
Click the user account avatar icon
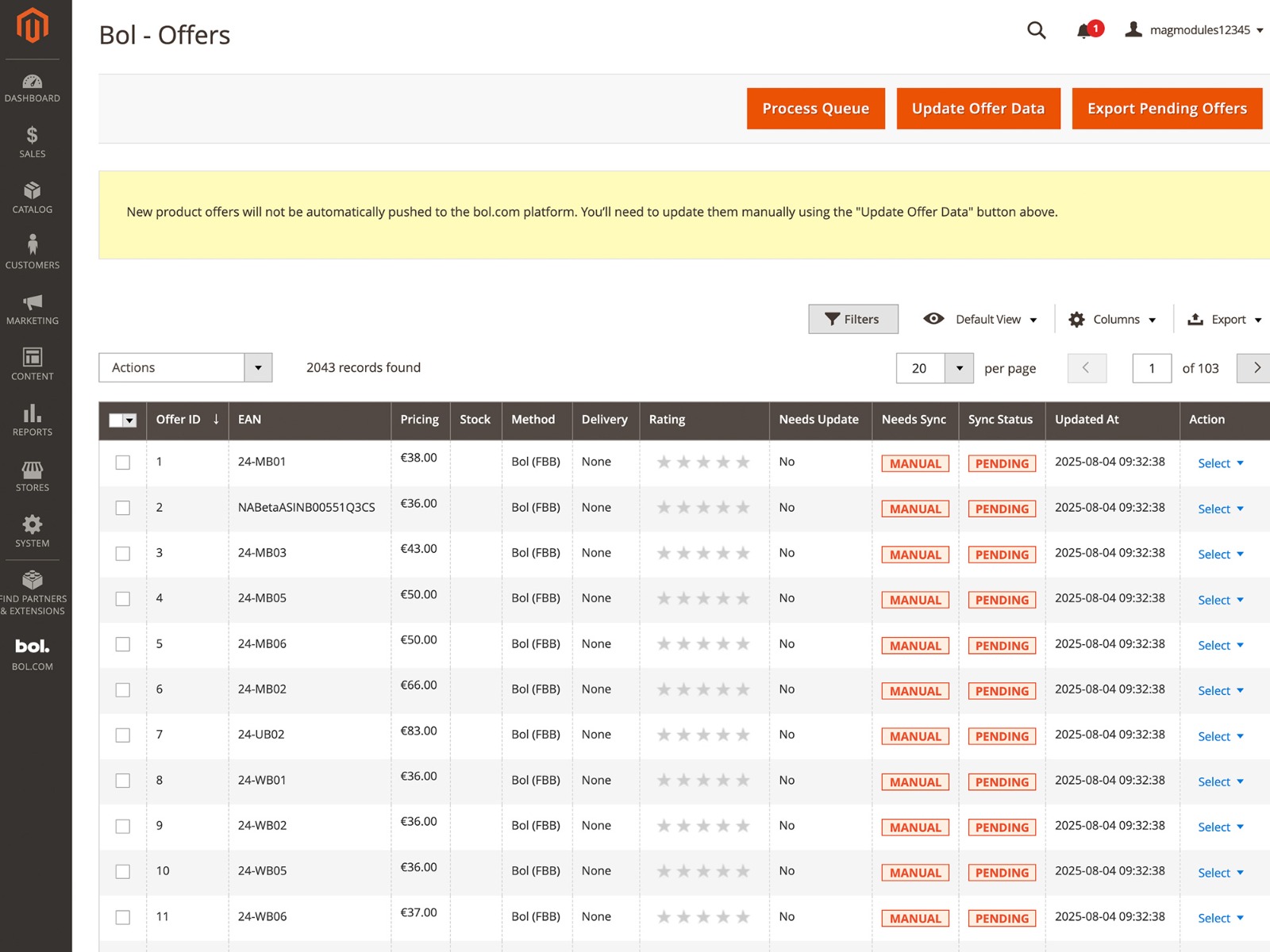point(1133,30)
